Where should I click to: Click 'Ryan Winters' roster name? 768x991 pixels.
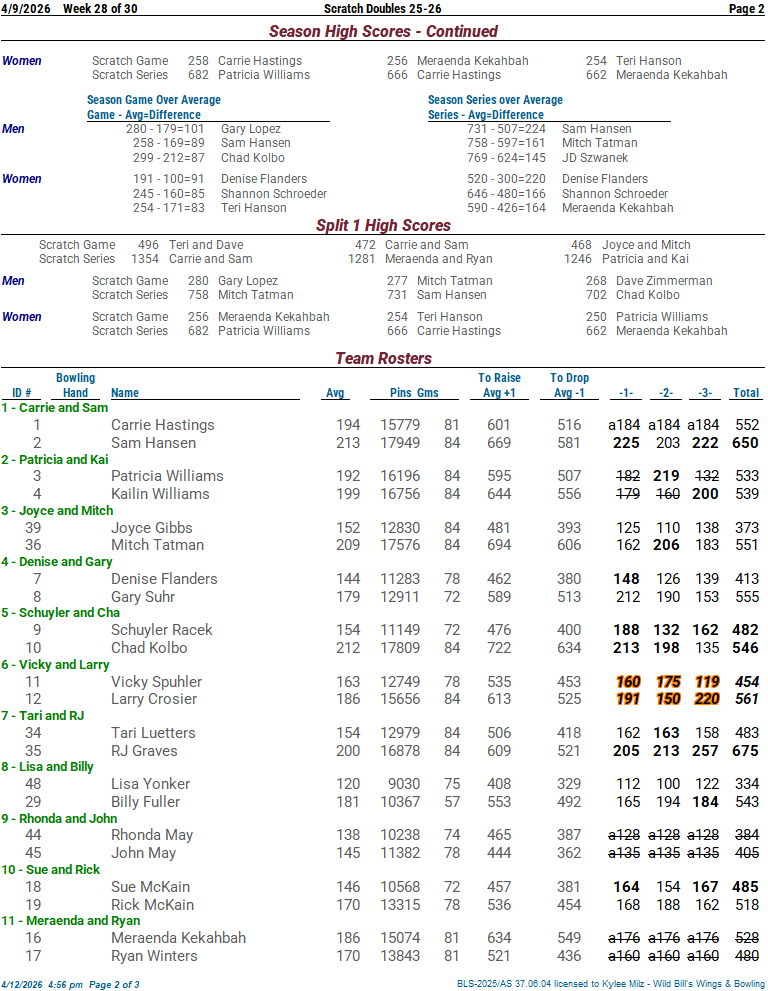pos(154,956)
